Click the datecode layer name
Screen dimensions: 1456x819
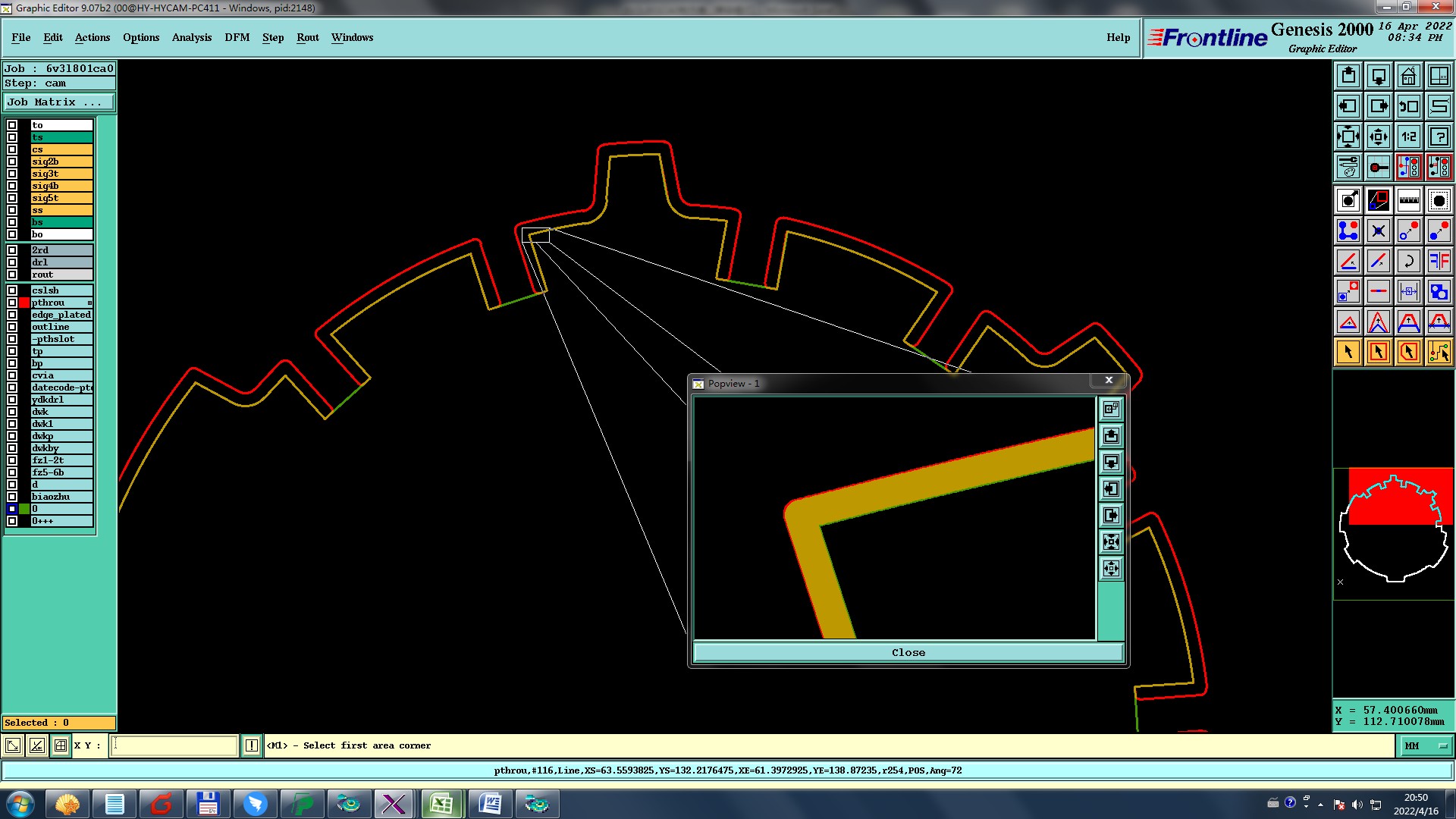click(61, 388)
